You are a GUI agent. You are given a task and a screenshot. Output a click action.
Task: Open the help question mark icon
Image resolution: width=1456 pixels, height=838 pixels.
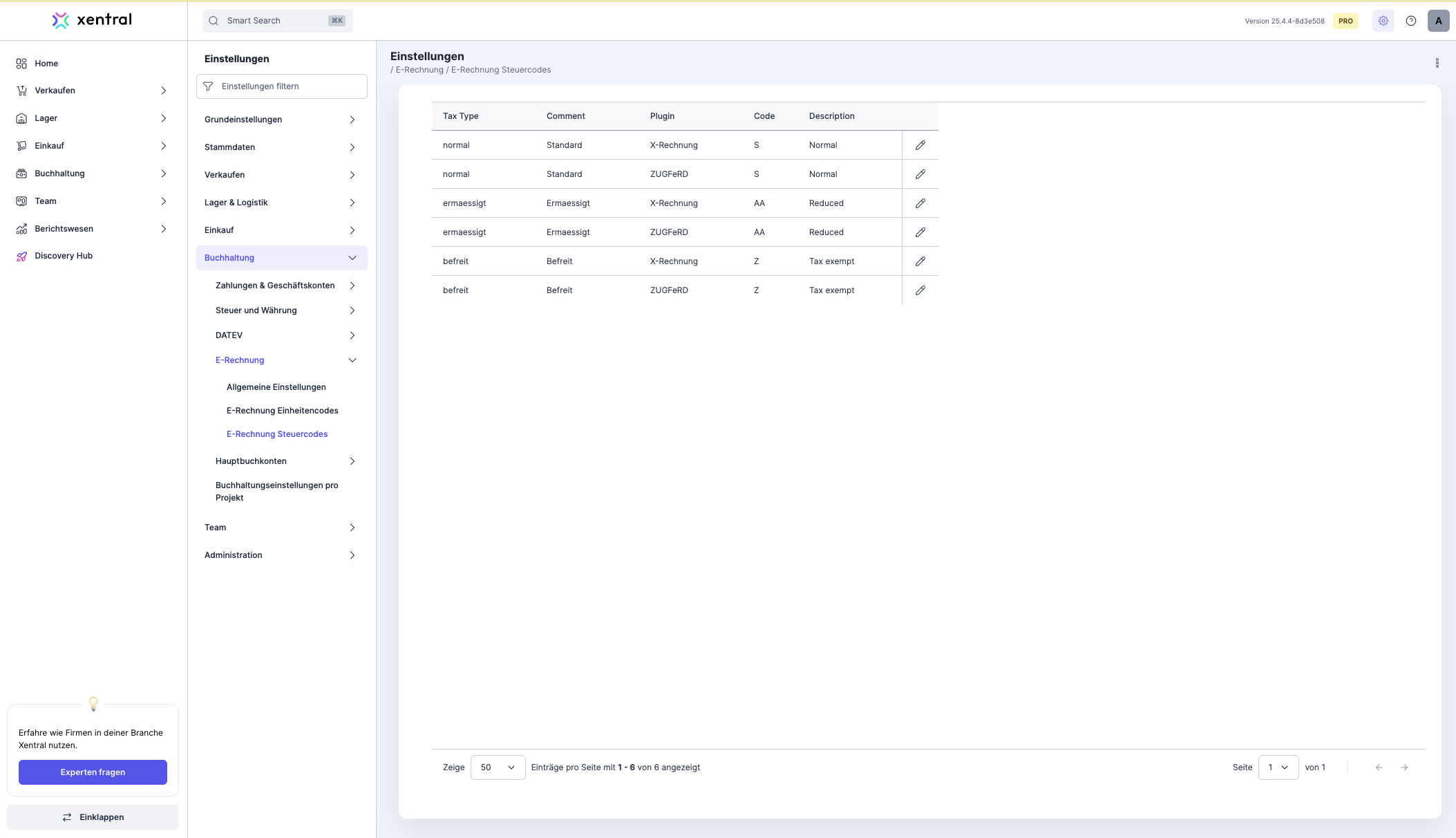pos(1411,21)
